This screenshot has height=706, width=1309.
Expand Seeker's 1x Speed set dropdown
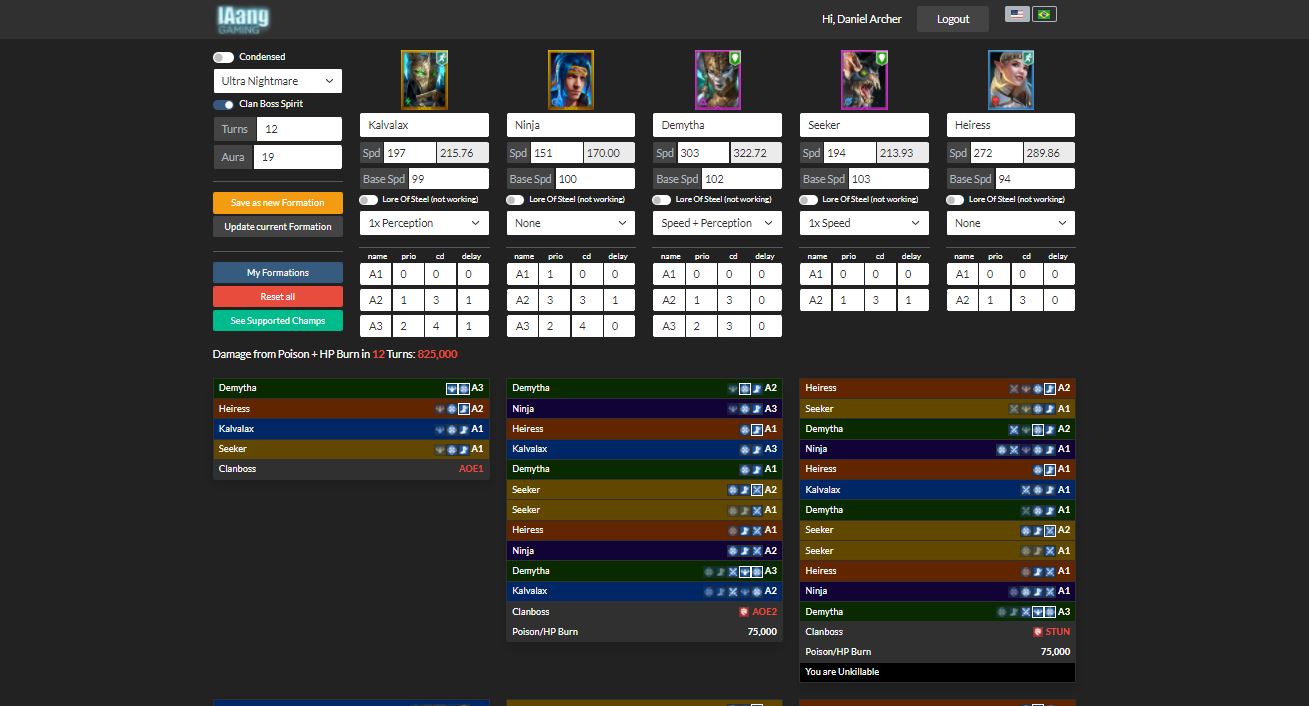864,223
